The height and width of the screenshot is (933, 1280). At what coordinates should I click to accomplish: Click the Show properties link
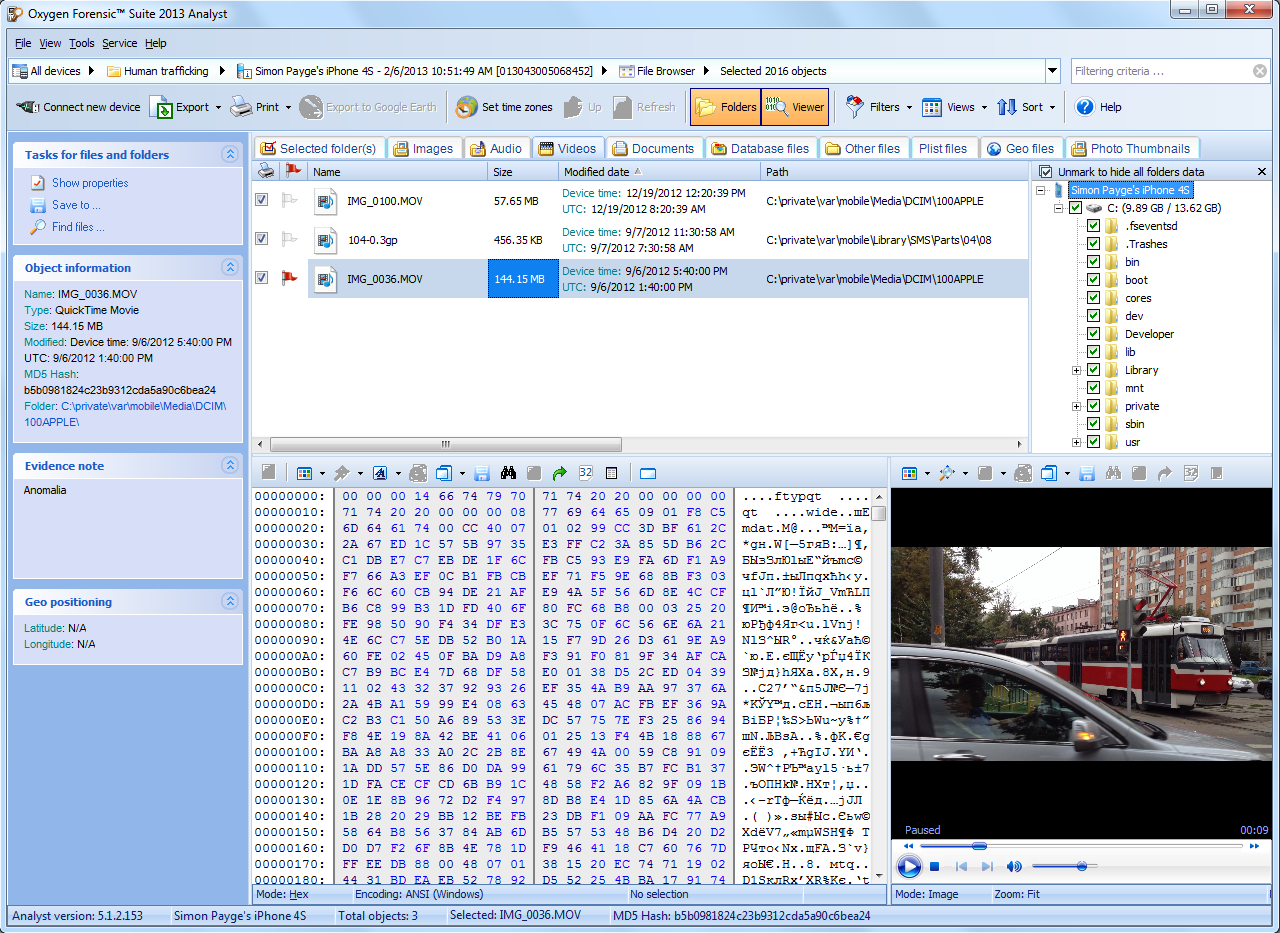pyautogui.click(x=90, y=183)
